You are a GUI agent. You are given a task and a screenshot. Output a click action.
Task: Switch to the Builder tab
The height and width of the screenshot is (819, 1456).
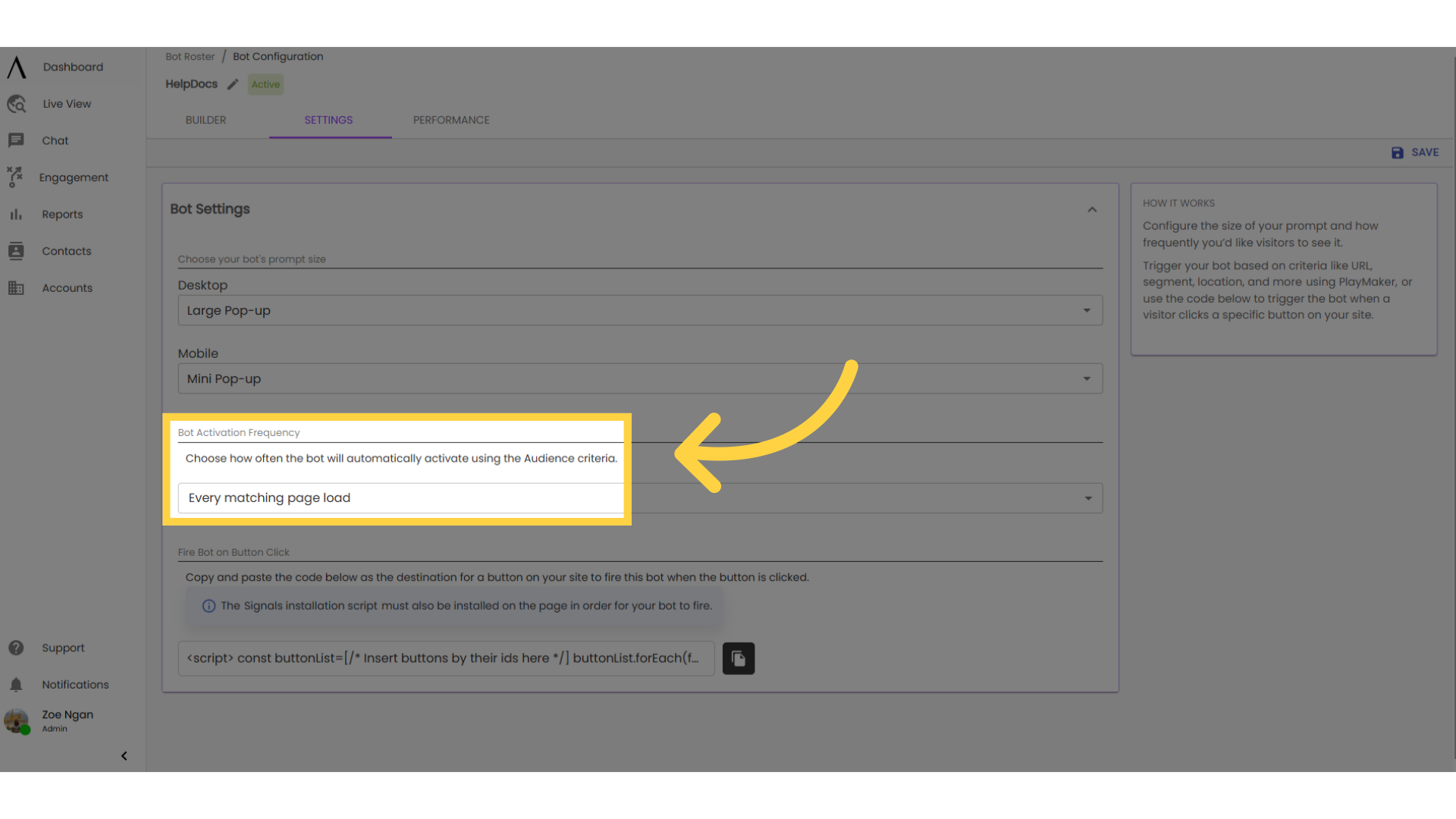206,120
